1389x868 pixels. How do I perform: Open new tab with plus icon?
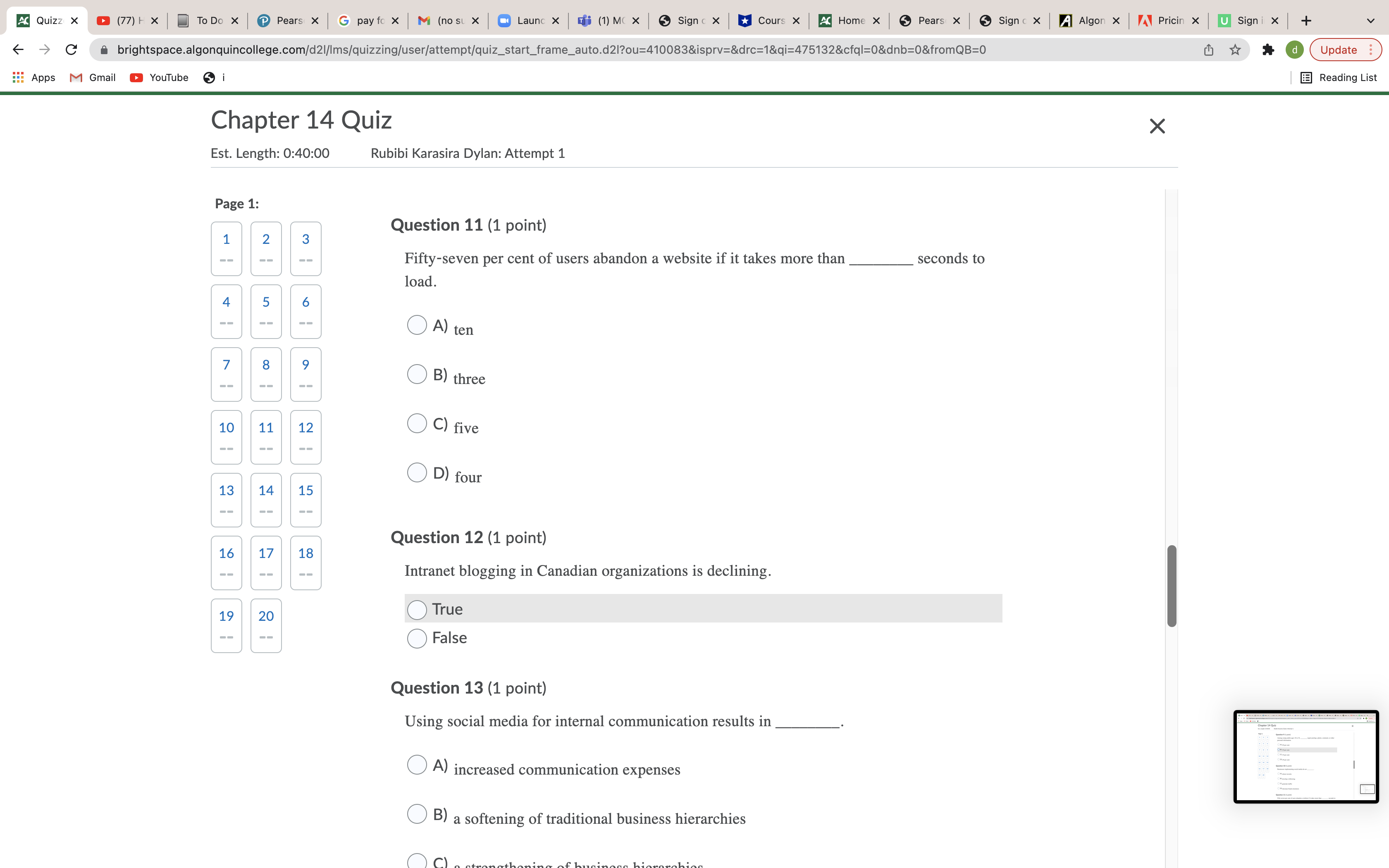pyautogui.click(x=1306, y=21)
